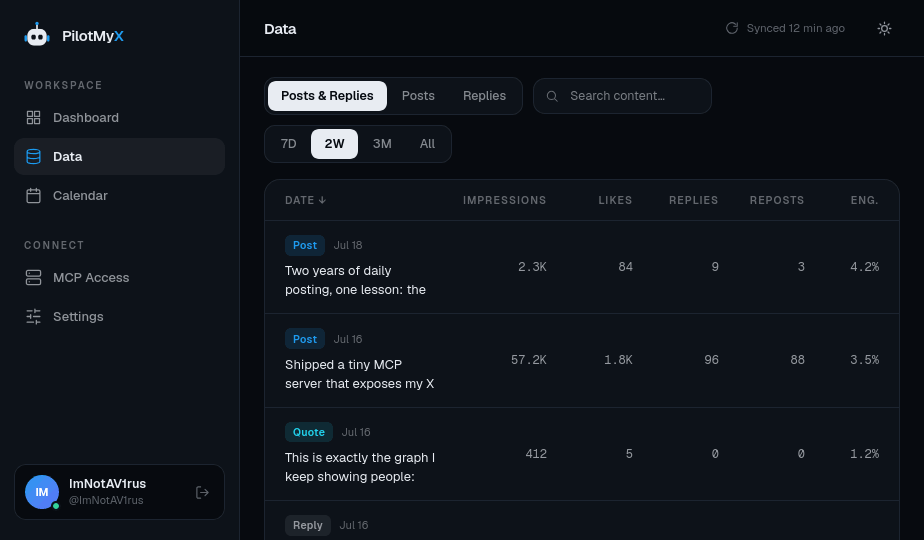Click the Reply badge
Screen dimensions: 924x540
(308, 525)
